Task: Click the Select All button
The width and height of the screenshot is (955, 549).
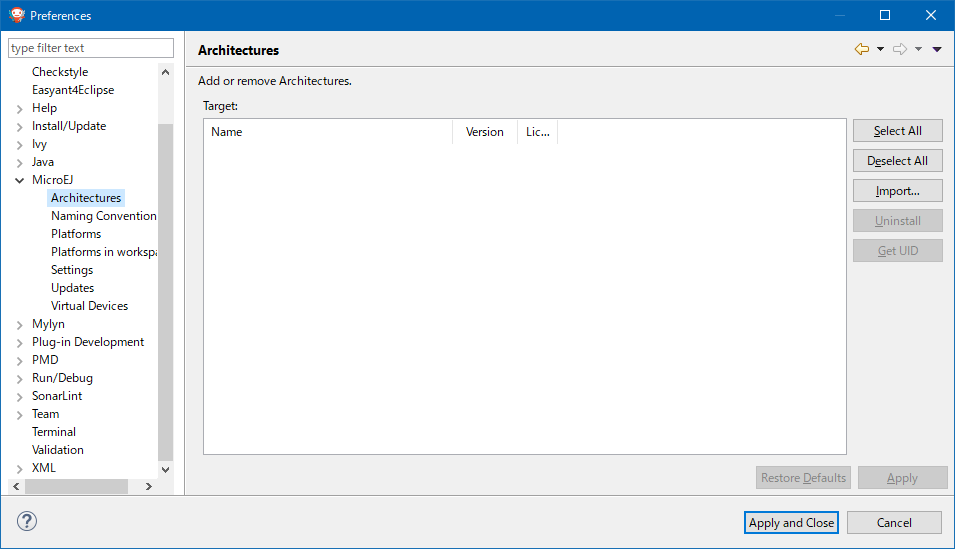Action: (x=898, y=131)
